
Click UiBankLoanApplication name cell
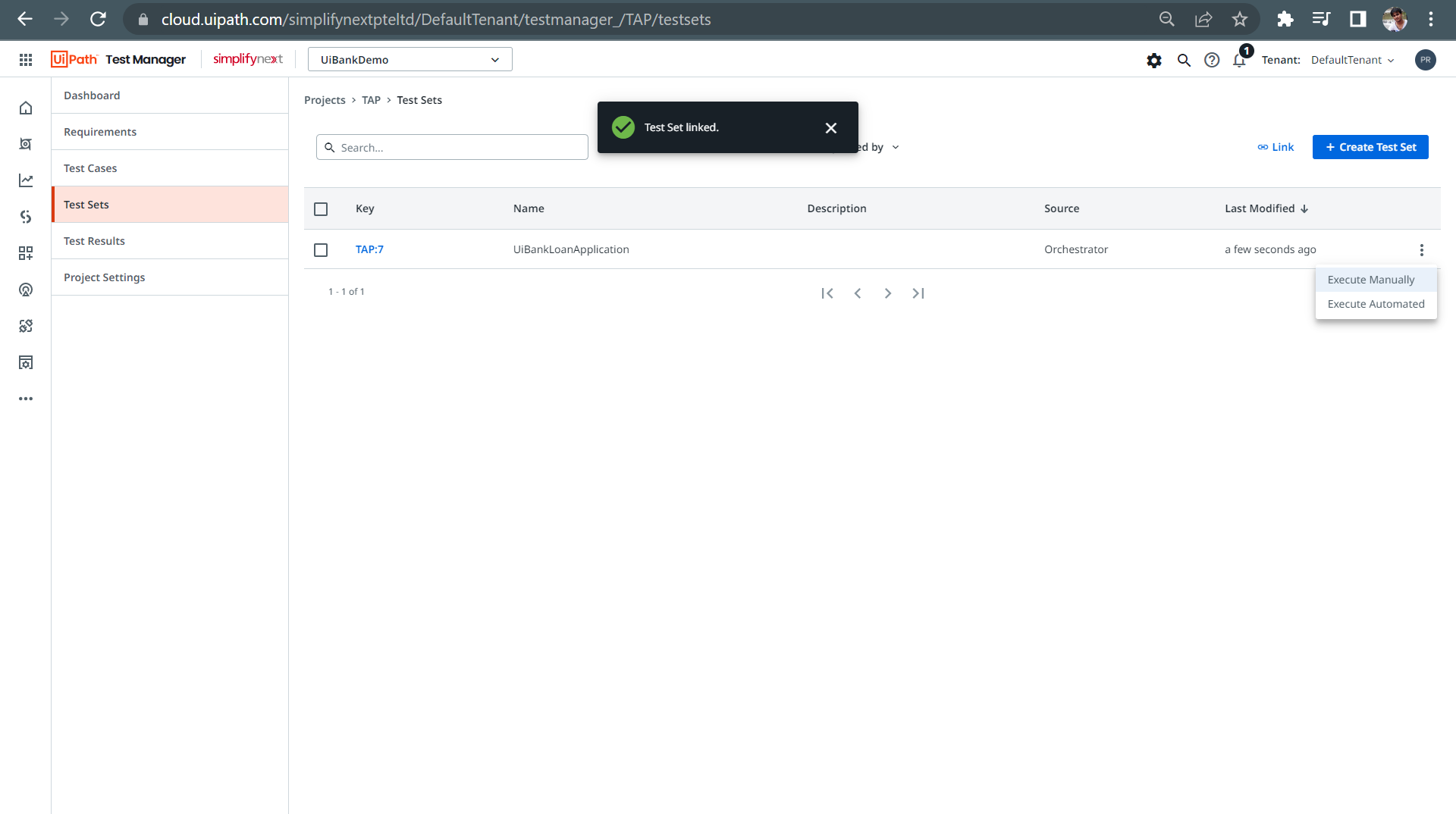(x=571, y=249)
